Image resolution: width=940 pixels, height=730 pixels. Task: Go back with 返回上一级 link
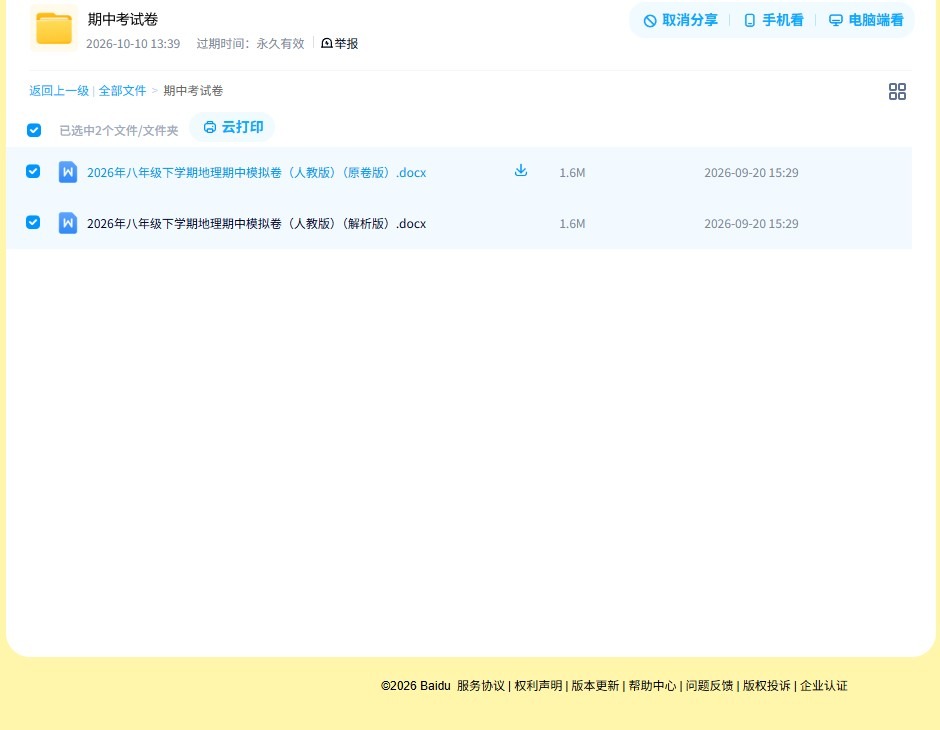(x=59, y=91)
